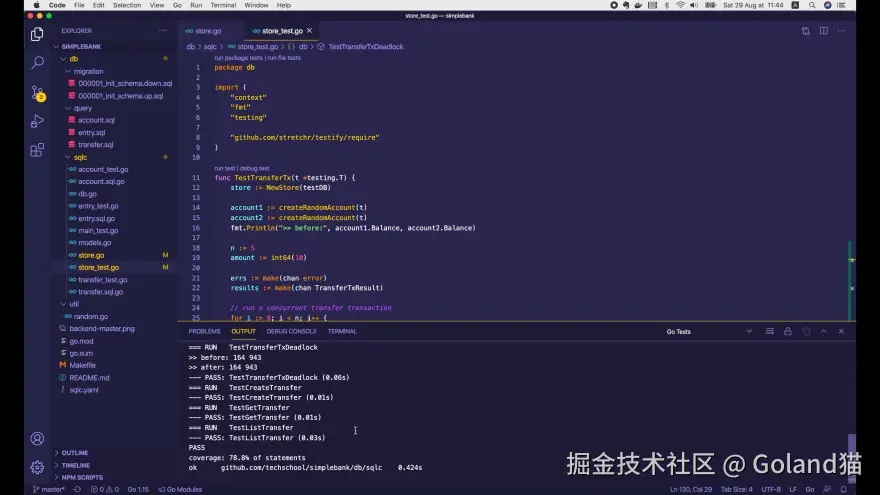This screenshot has height=495, width=880.
Task: Split the editor to the right
Action: [823, 31]
